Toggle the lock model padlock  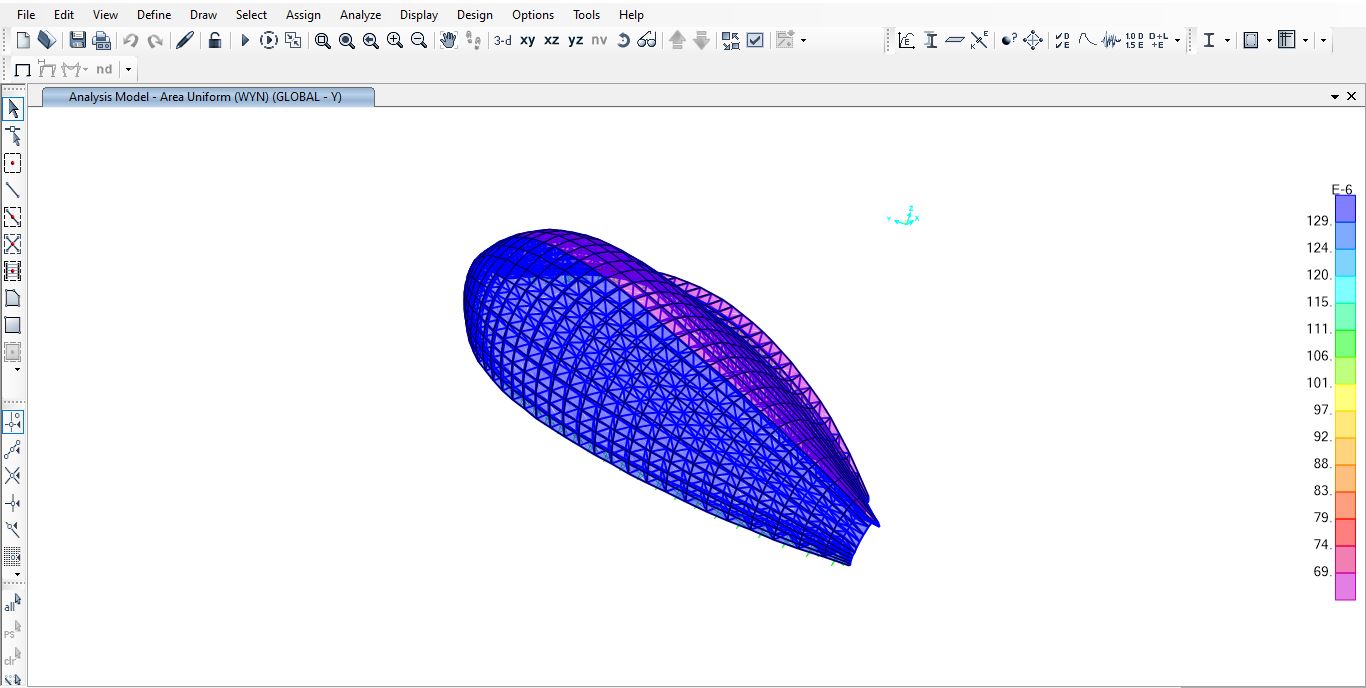(x=214, y=40)
